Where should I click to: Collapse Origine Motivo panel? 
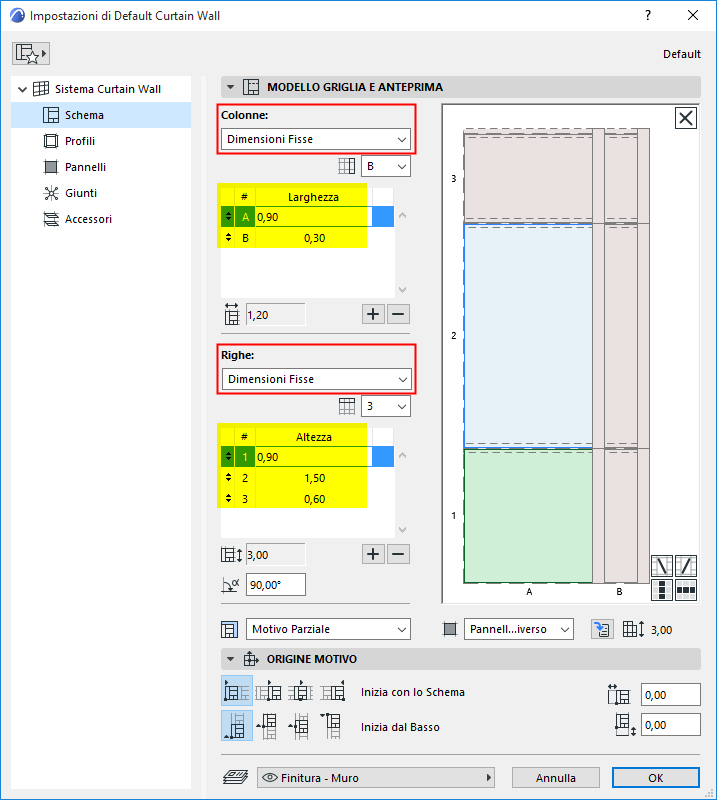pos(230,659)
